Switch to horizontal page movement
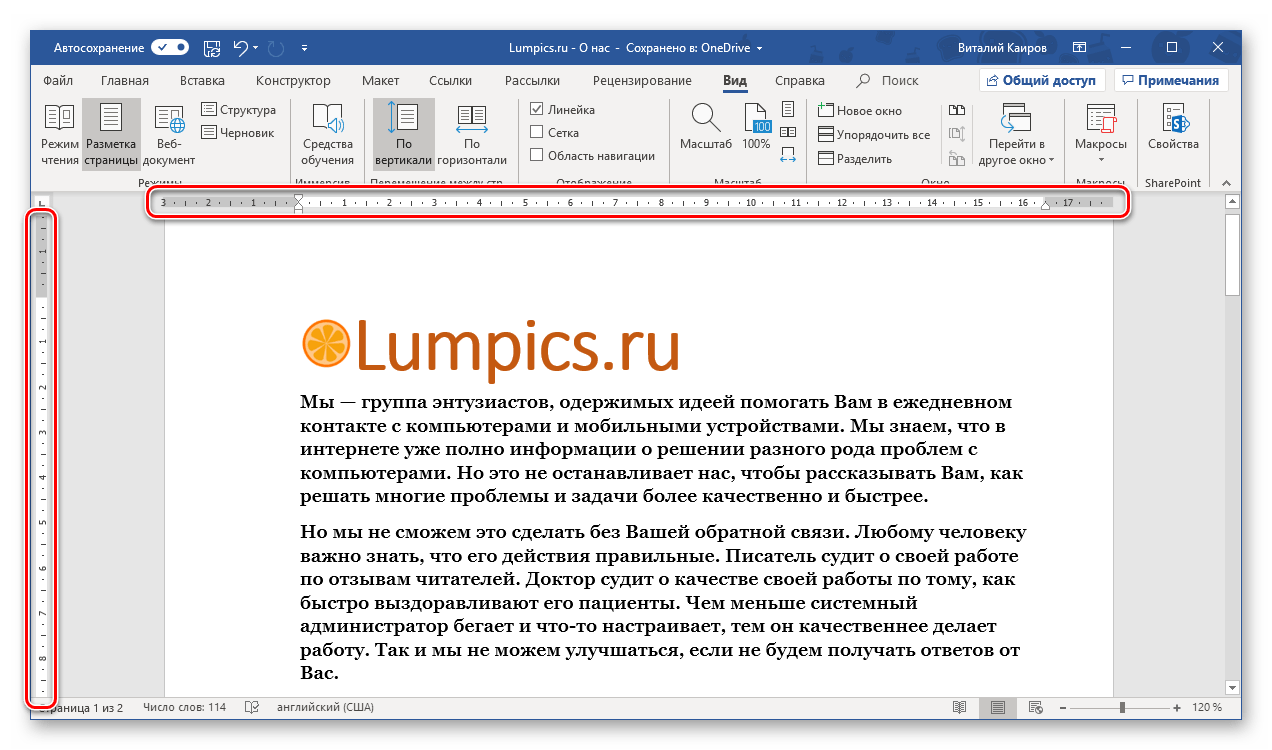This screenshot has height=750, width=1272. 471,135
